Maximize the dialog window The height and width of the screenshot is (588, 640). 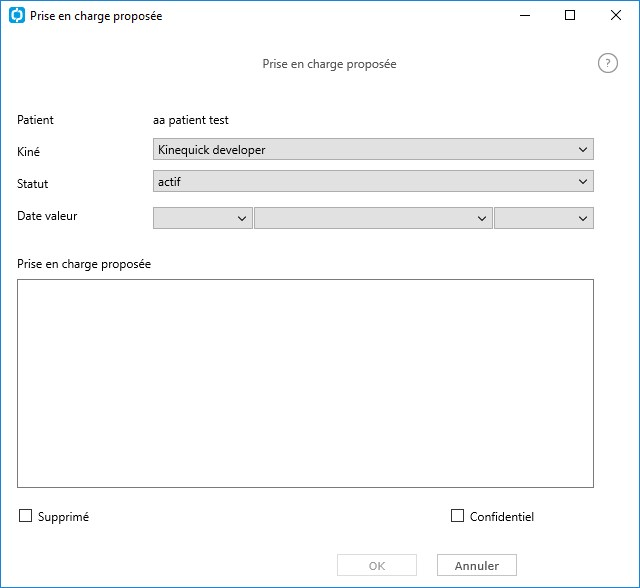click(x=570, y=16)
